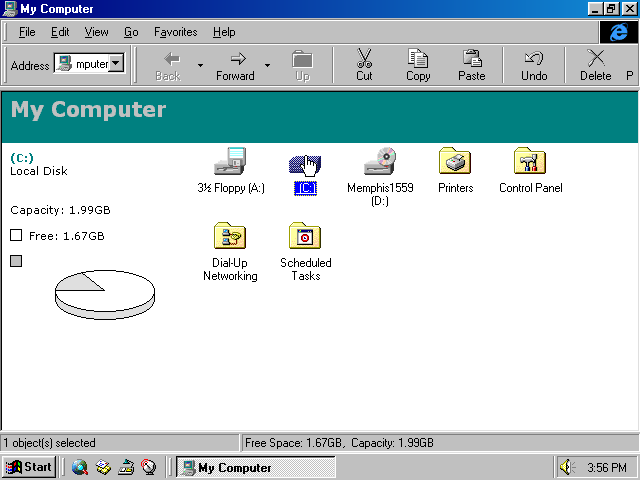
Task: Click the gray used space legend box
Action: [16, 261]
